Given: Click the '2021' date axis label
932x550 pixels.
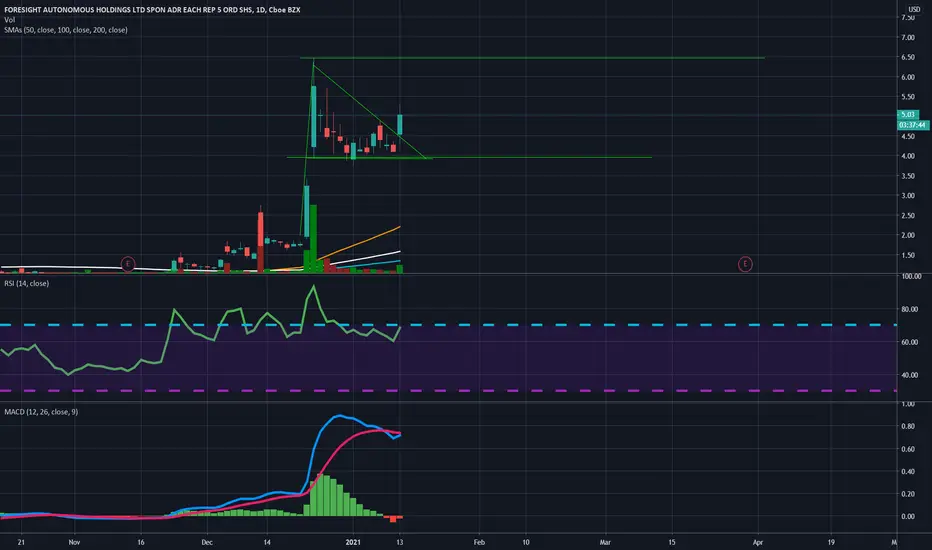Looking at the screenshot, I should click(x=353, y=542).
